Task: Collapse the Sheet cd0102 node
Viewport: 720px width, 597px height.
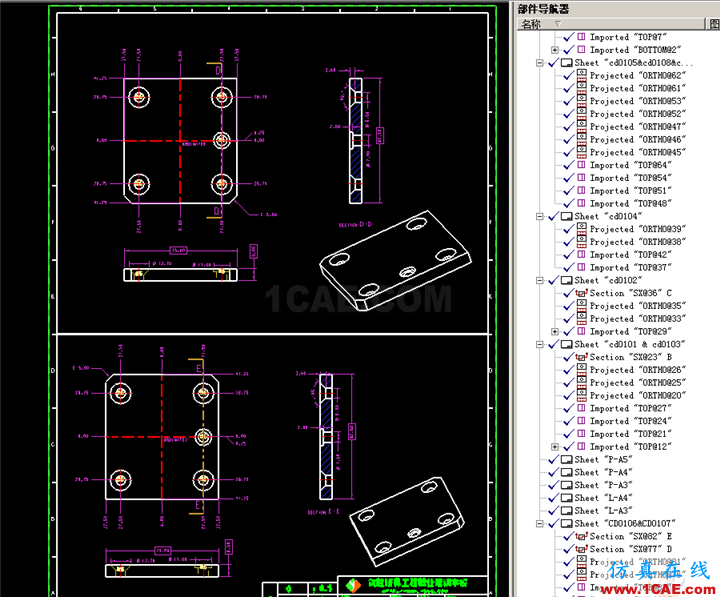Action: click(540, 280)
